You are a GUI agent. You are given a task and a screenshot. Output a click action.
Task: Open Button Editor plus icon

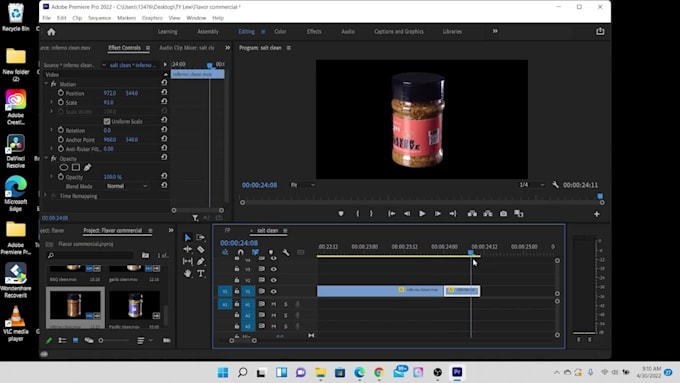[x=597, y=214]
